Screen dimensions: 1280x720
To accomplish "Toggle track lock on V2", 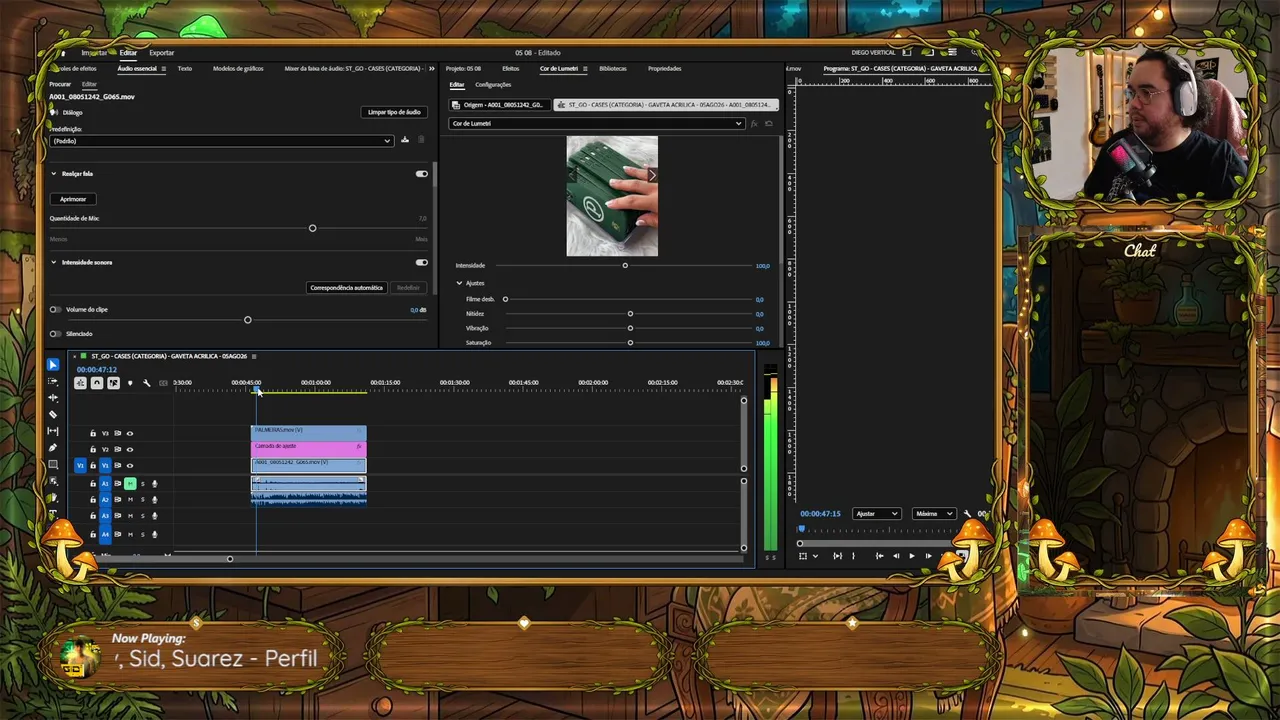I will [93, 449].
